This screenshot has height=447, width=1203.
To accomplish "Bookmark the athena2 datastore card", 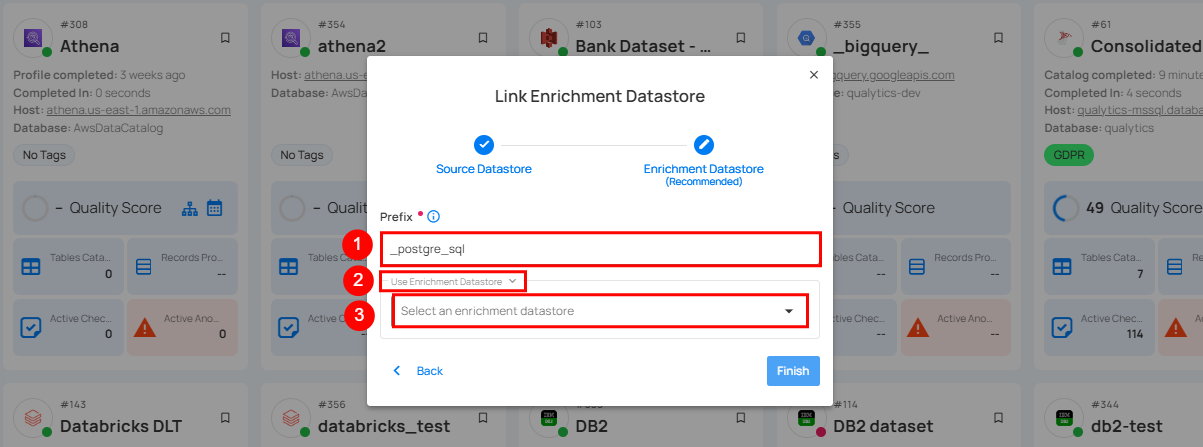I will tap(482, 38).
